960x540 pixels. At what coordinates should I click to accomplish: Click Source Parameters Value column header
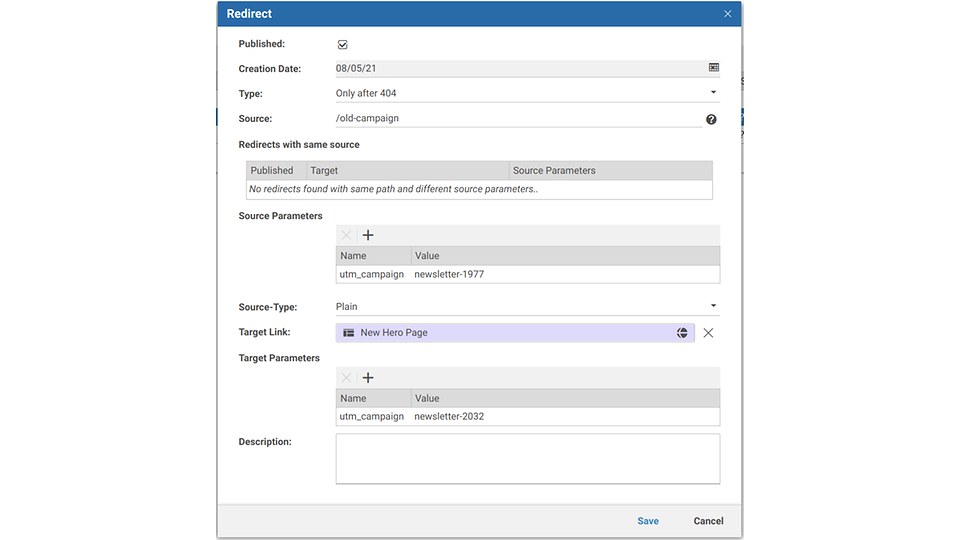tap(566, 256)
